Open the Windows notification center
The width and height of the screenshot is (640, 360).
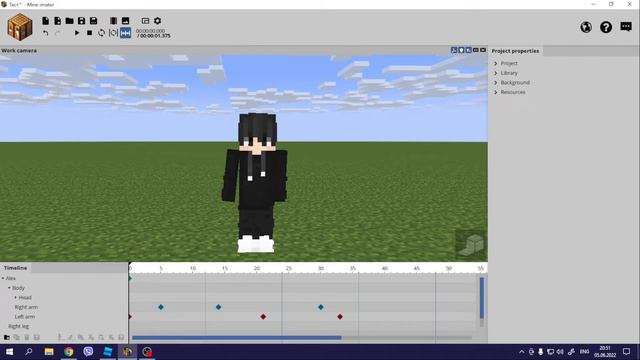pos(627,351)
